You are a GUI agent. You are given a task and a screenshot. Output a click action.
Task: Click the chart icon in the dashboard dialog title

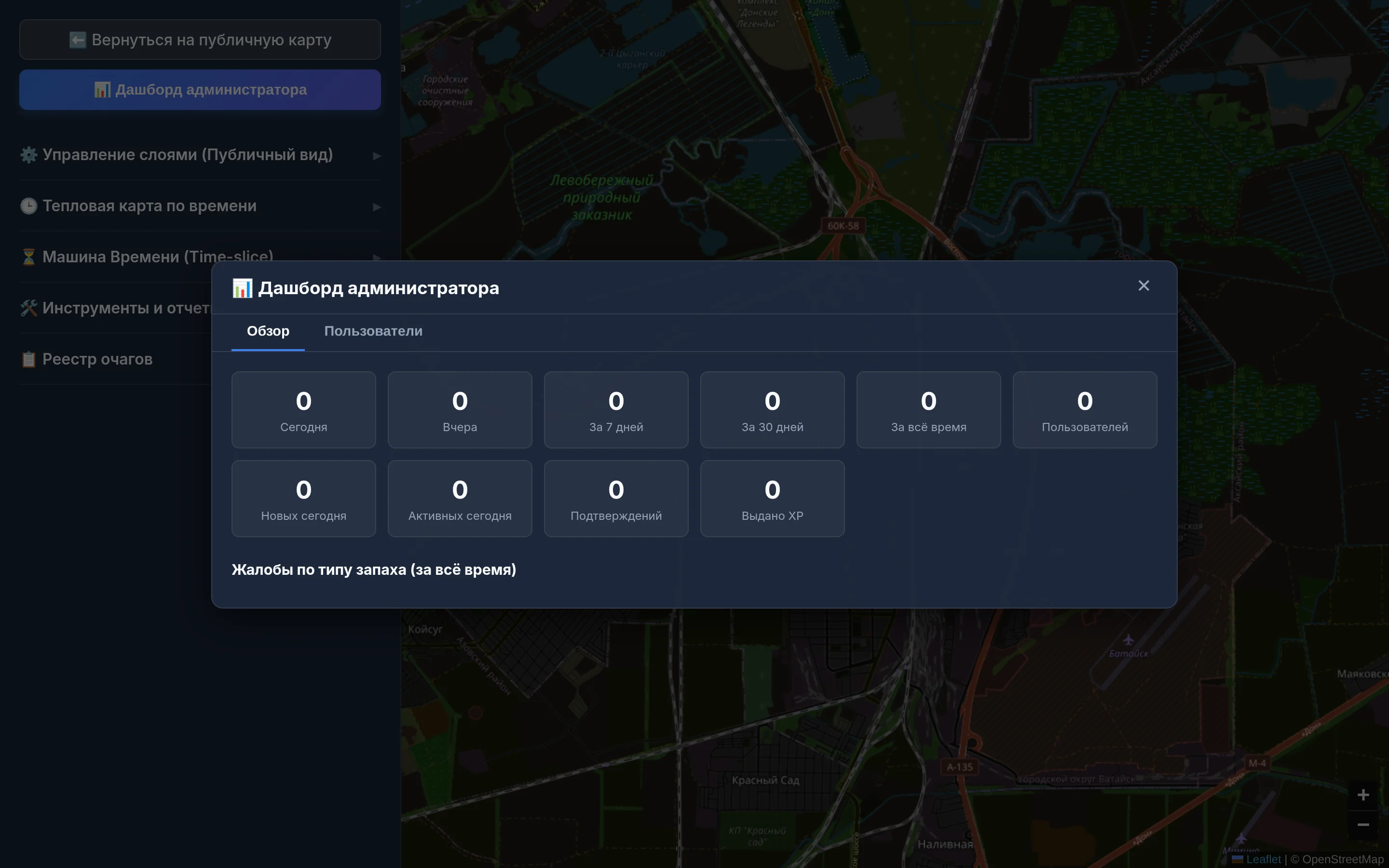point(242,288)
